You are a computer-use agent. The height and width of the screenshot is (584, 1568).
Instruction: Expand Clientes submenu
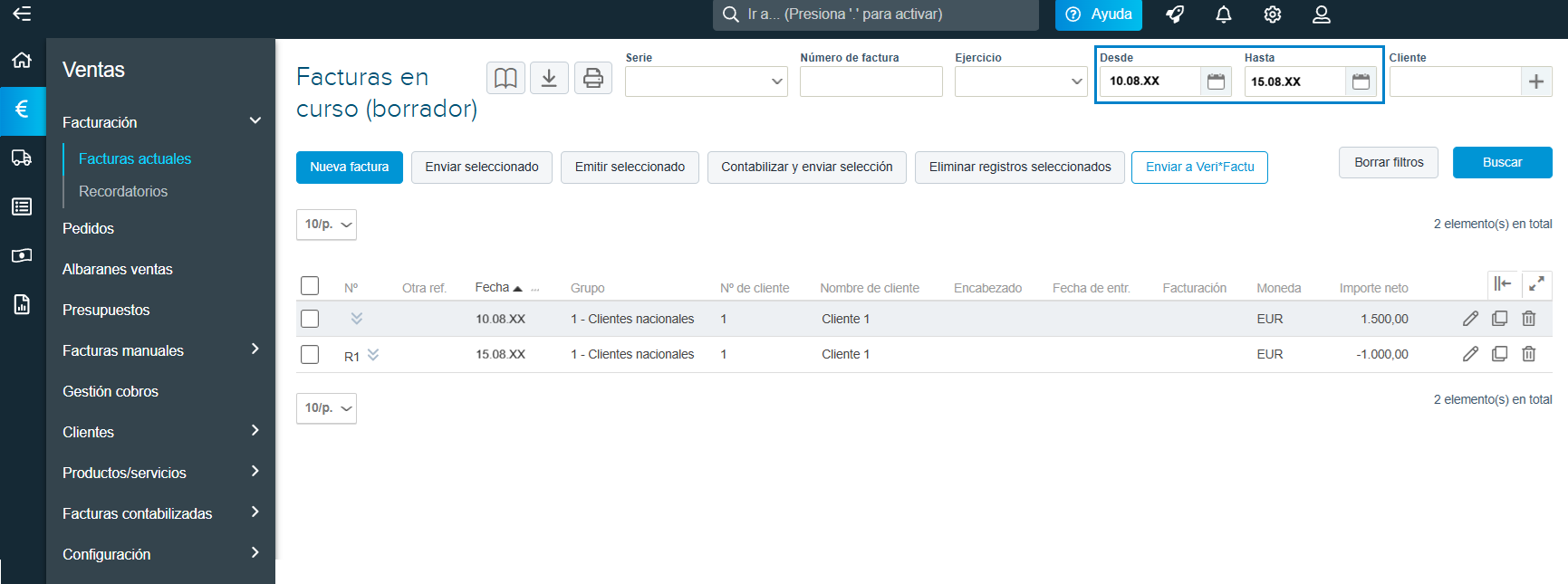click(x=255, y=430)
